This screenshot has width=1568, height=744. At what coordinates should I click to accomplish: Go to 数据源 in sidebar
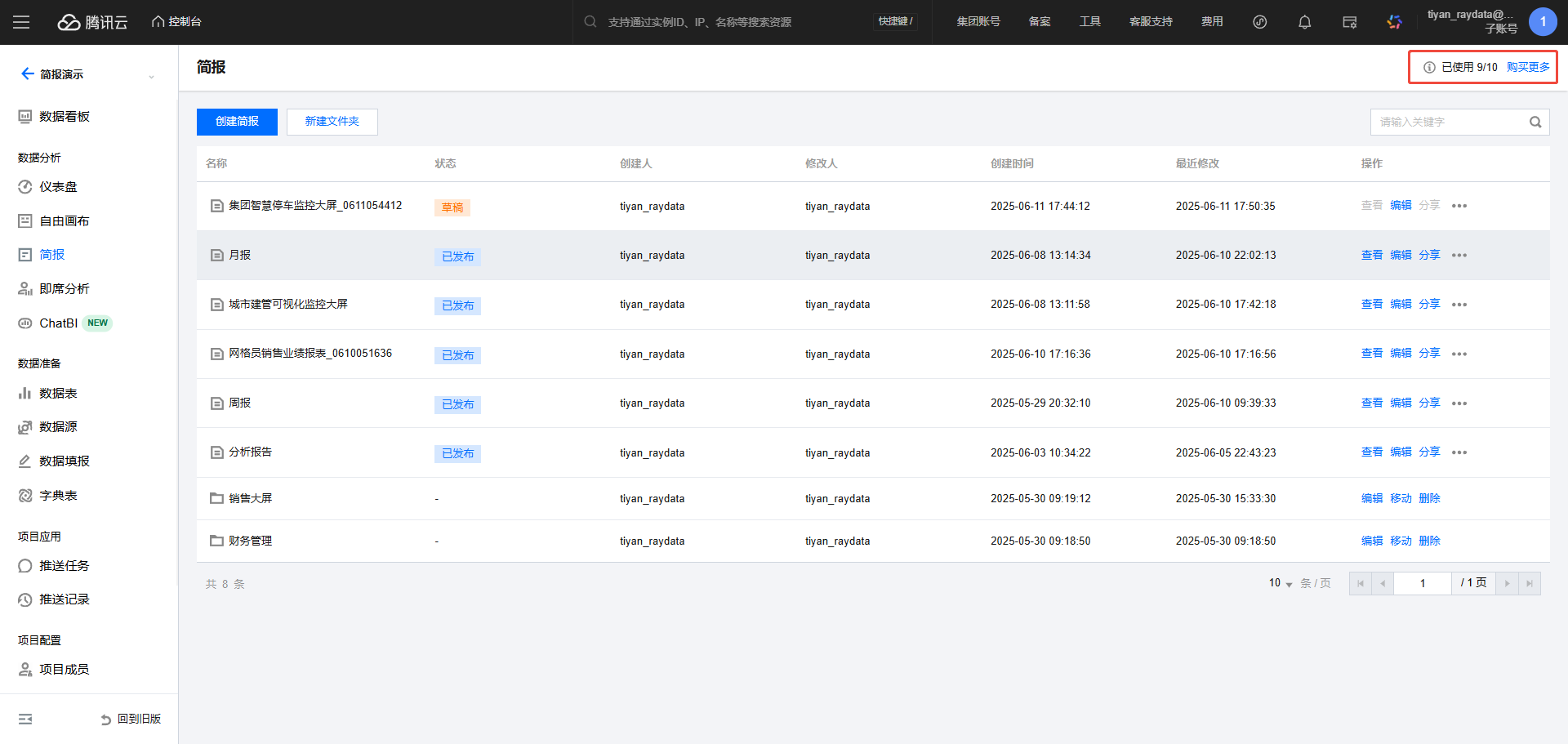pyautogui.click(x=58, y=427)
